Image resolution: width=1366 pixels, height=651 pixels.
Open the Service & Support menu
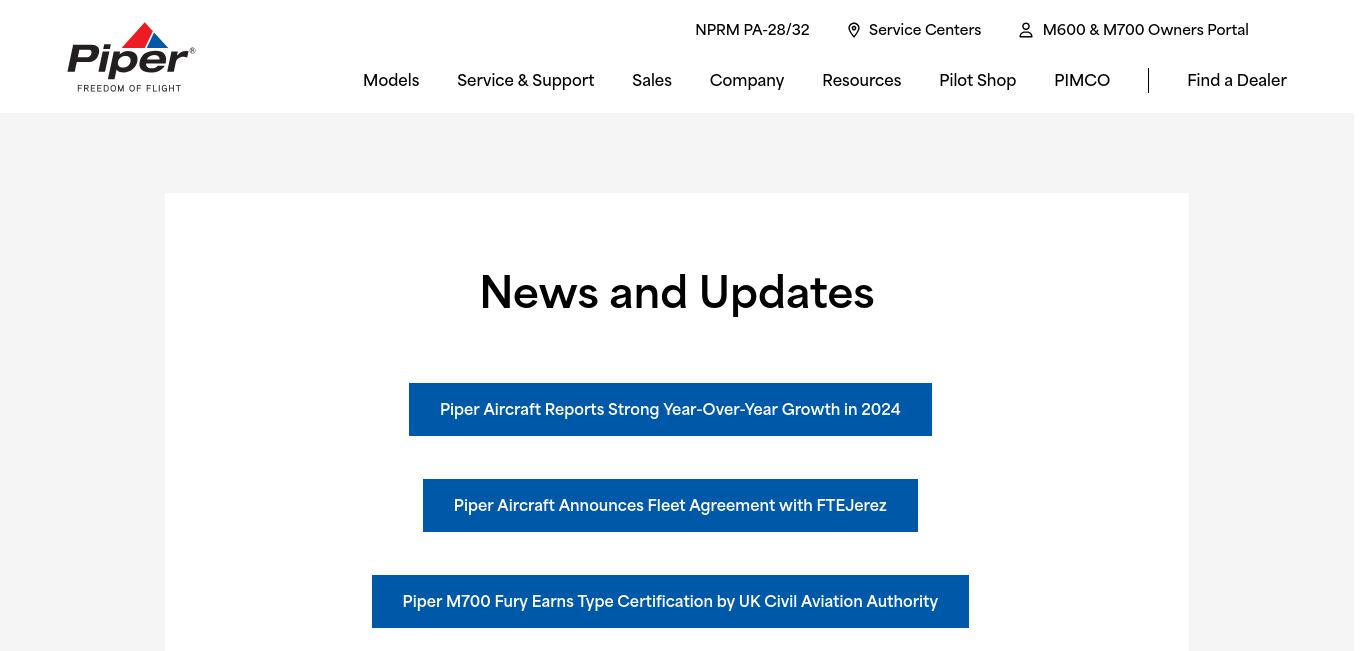coord(526,80)
